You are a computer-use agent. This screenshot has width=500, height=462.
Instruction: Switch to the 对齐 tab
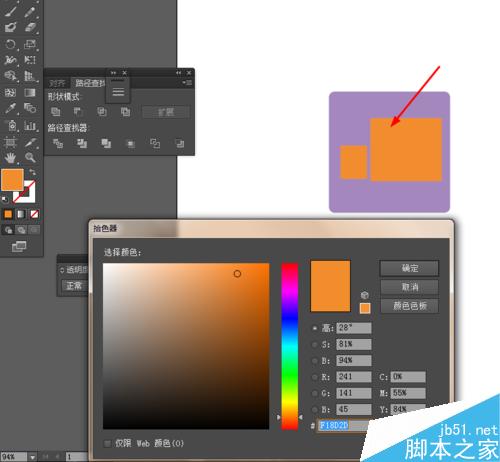point(57,83)
